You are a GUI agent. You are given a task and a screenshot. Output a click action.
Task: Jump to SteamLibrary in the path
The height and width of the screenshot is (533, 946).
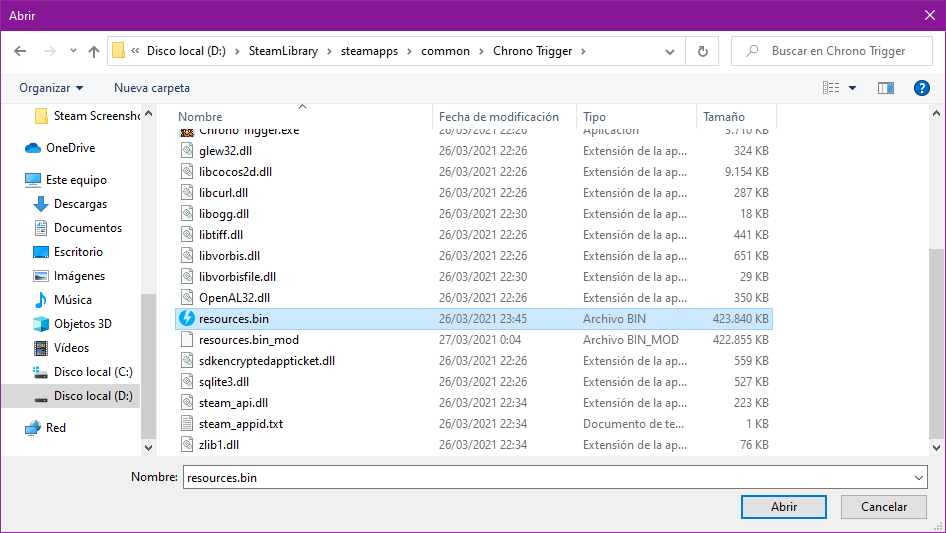pyautogui.click(x=283, y=51)
